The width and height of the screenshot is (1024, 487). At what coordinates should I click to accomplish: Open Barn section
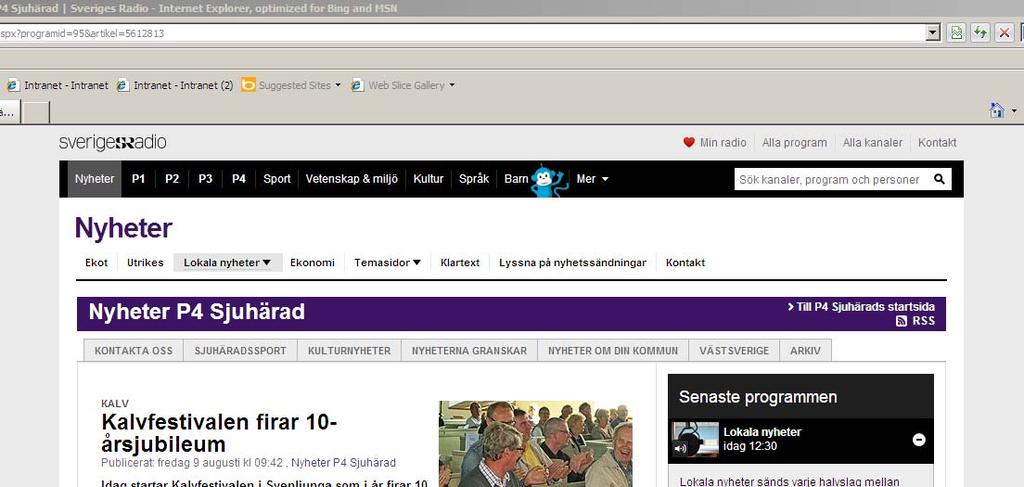click(x=516, y=179)
